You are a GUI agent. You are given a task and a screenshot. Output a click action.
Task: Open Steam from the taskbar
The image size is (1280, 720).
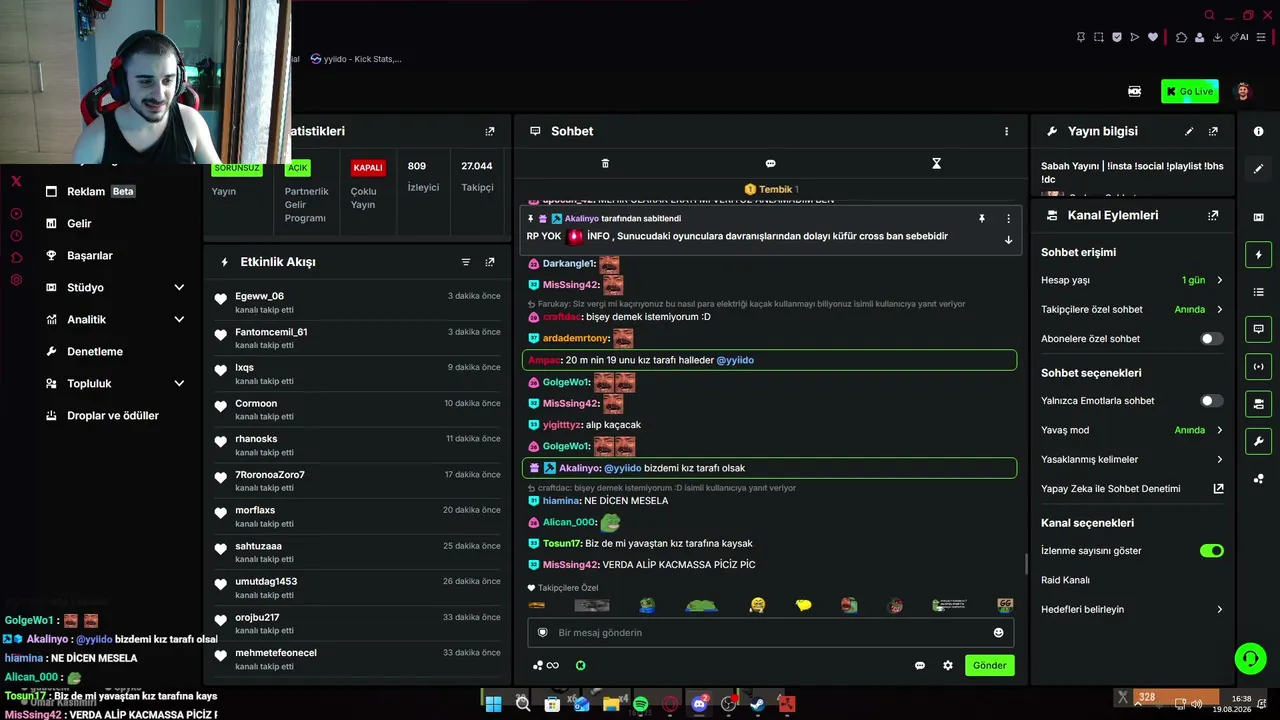coord(757,704)
